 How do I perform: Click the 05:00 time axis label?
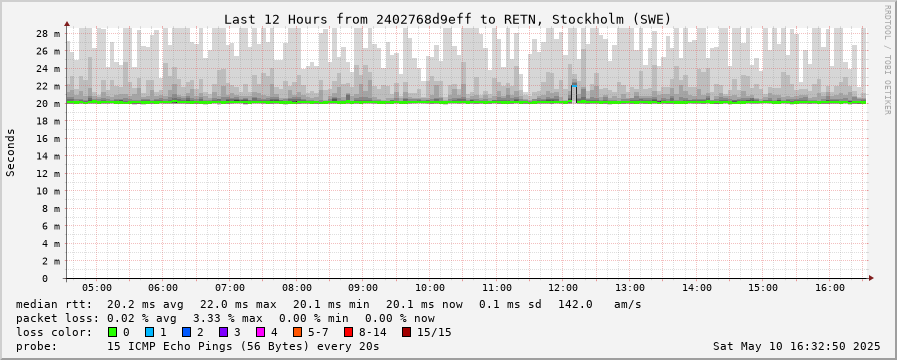click(97, 288)
